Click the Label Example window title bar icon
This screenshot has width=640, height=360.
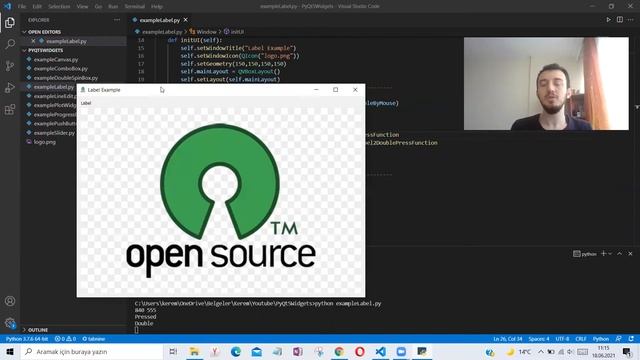click(83, 90)
